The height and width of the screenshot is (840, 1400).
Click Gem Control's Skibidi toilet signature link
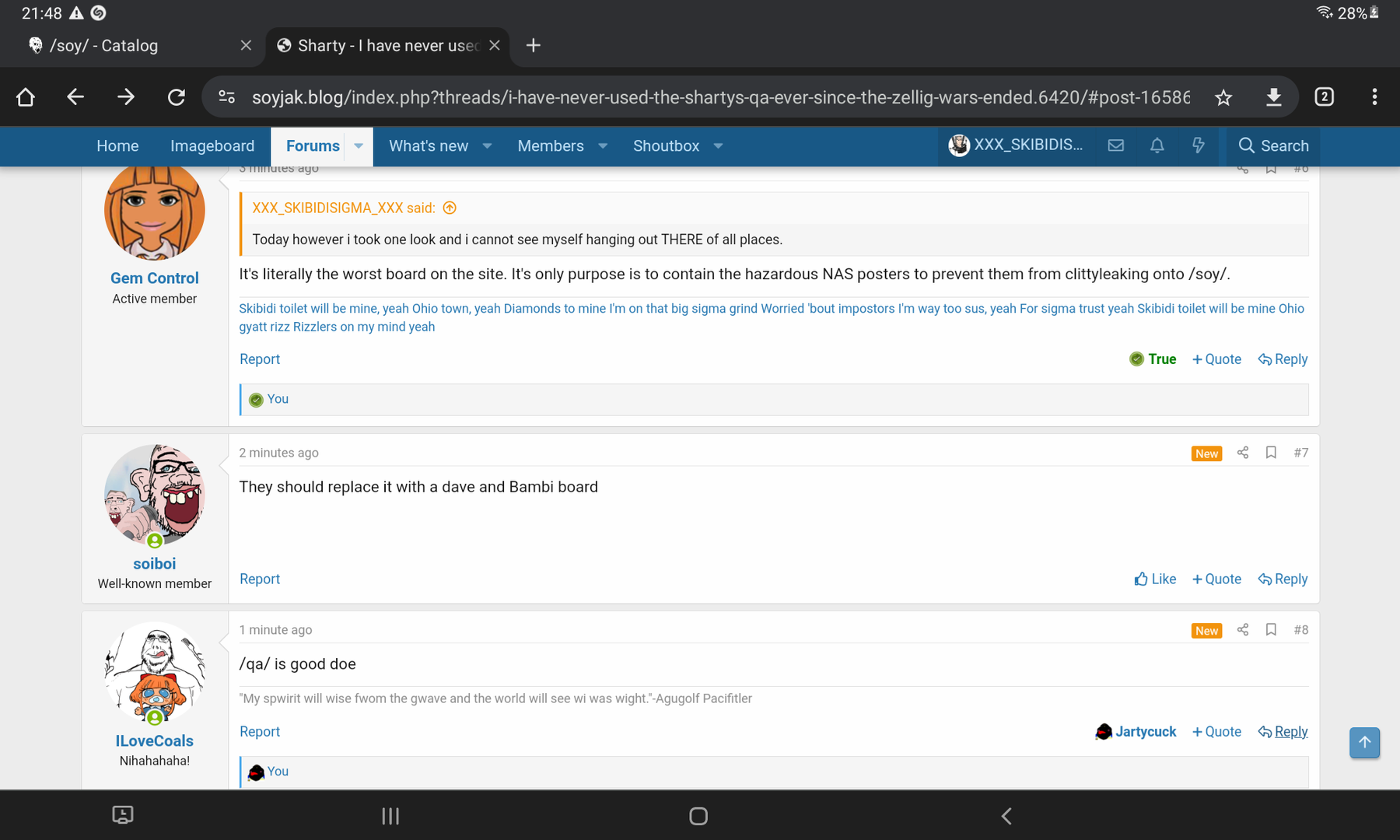click(x=772, y=317)
